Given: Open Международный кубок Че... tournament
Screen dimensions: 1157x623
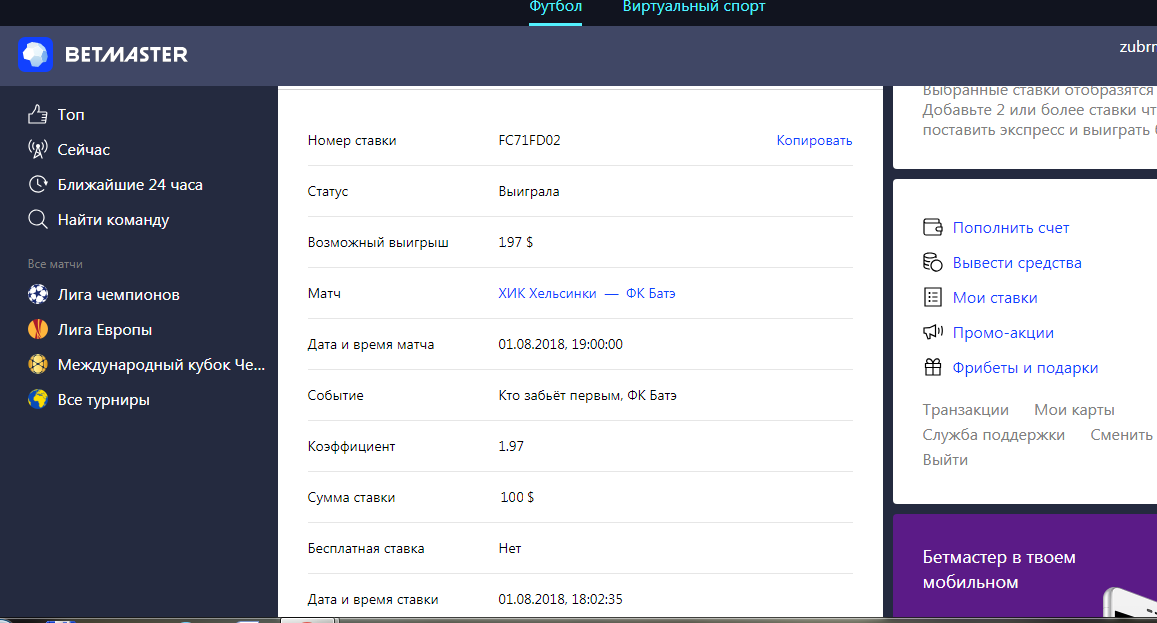Looking at the screenshot, I should pyautogui.click(x=161, y=365).
